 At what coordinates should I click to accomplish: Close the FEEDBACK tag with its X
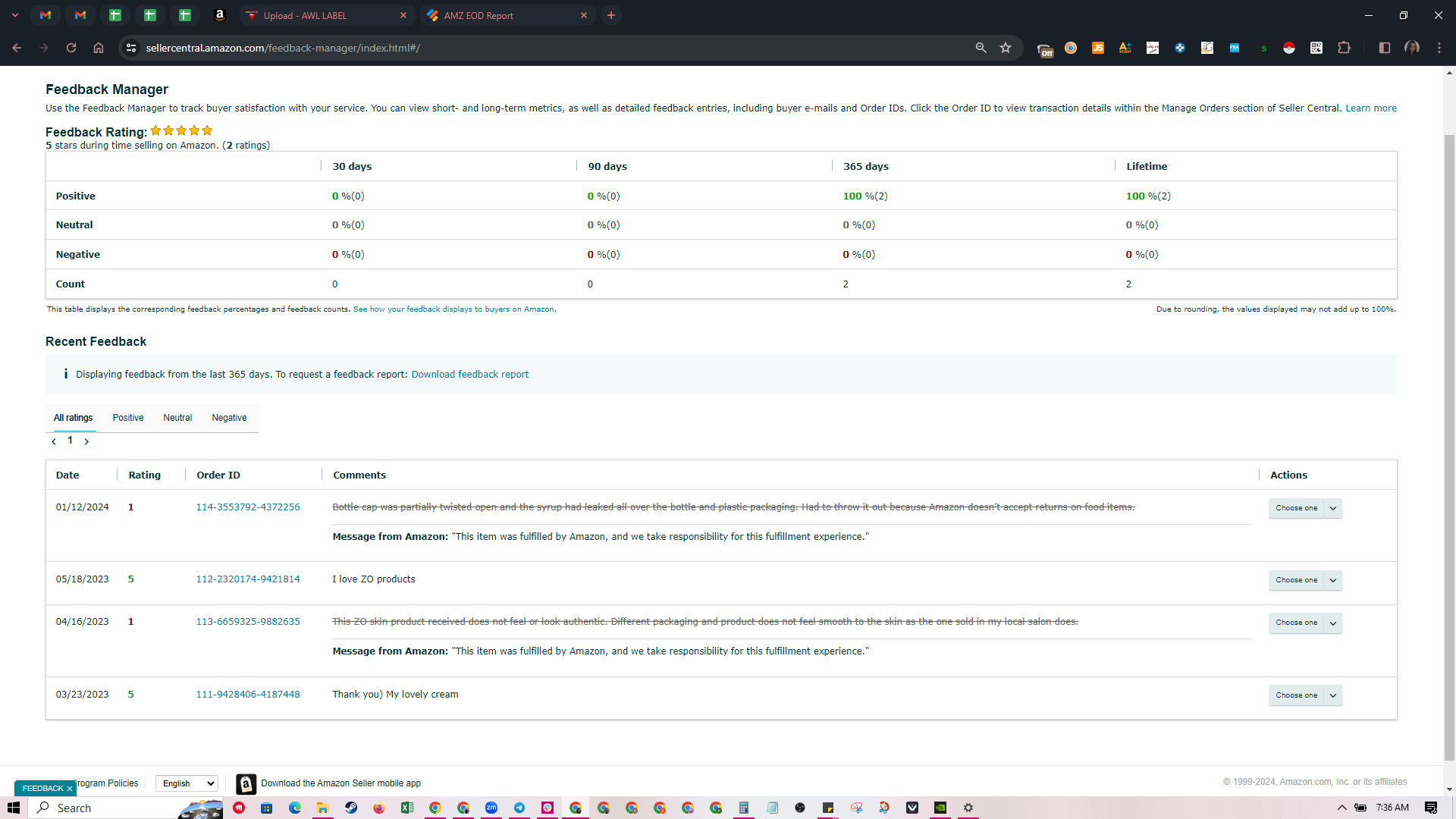70,789
